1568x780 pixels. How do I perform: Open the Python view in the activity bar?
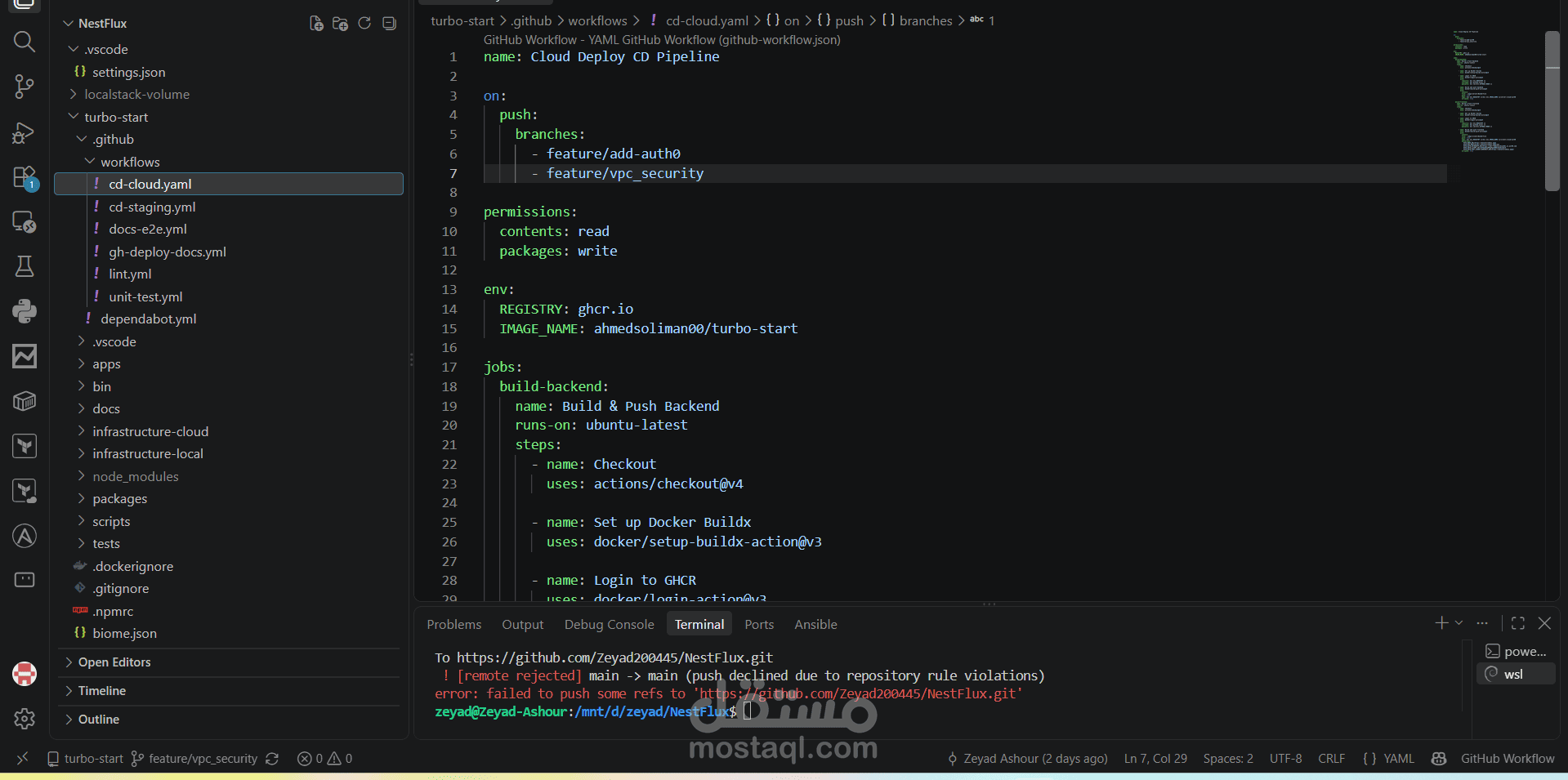[25, 311]
